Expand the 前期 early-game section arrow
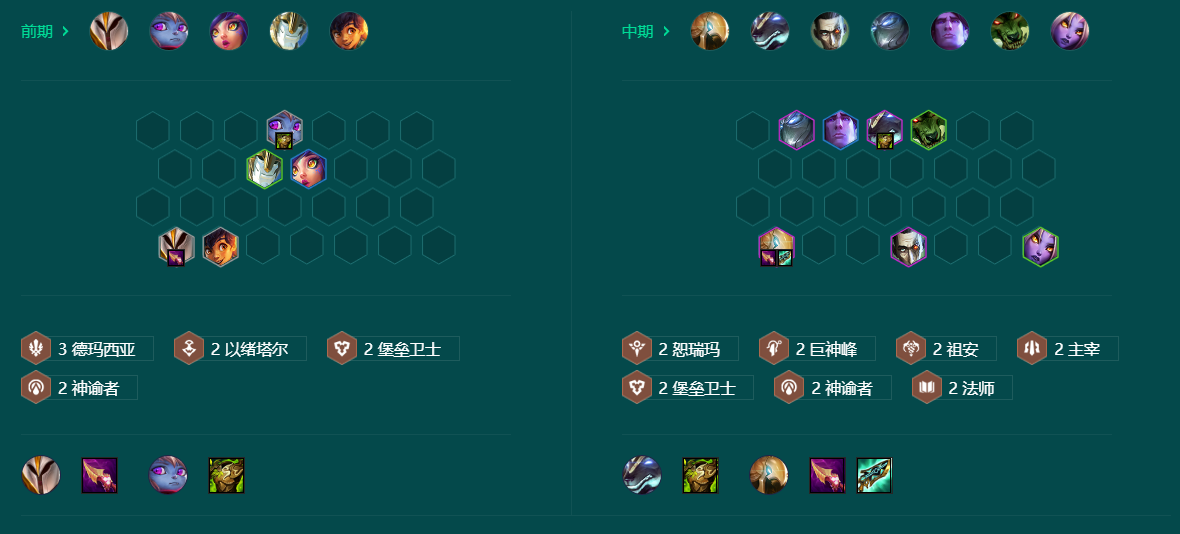This screenshot has width=1180, height=534. pyautogui.click(x=65, y=32)
